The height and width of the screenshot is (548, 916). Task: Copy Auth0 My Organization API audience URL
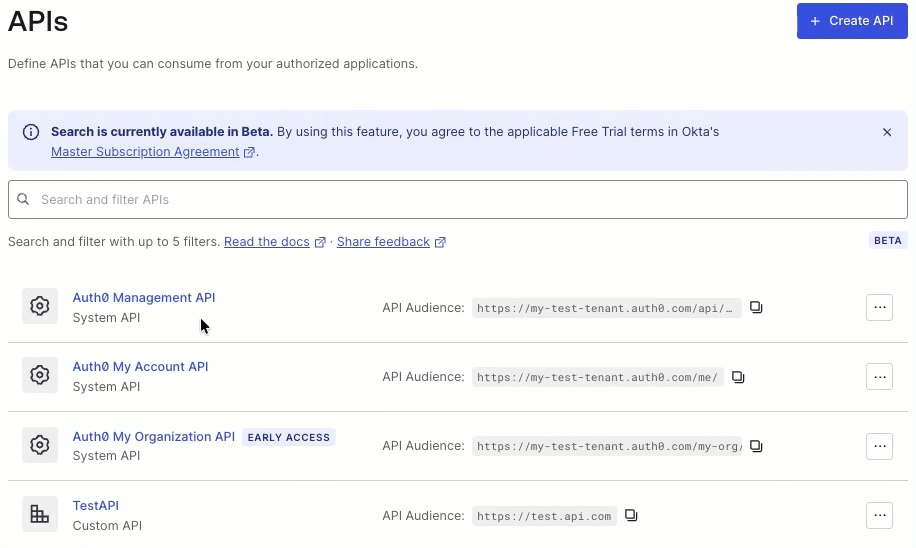(756, 446)
